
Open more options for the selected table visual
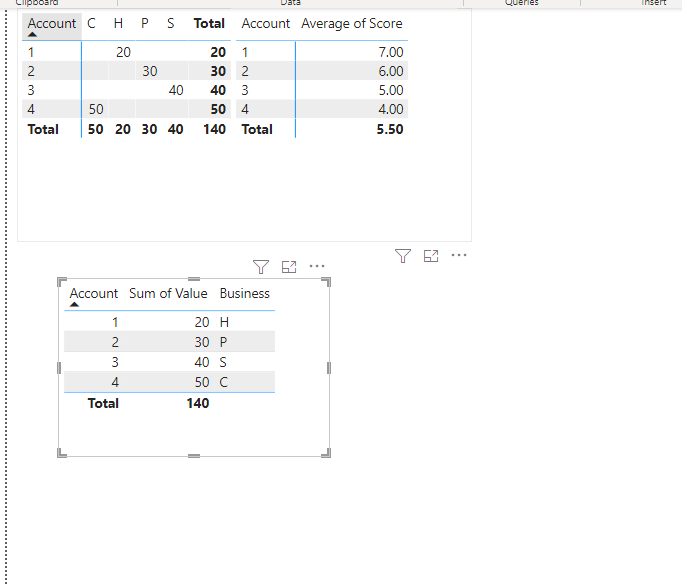click(x=317, y=266)
